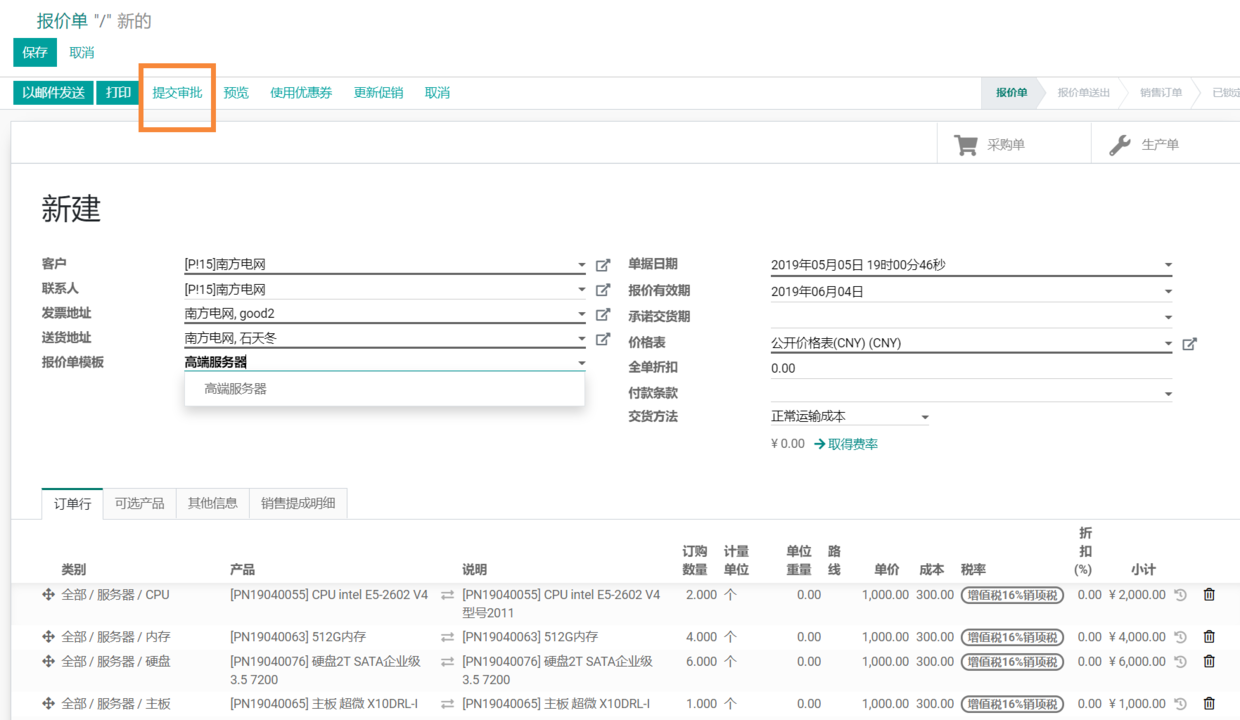Open the 承诺交货期 dropdown arrow

(1168, 318)
